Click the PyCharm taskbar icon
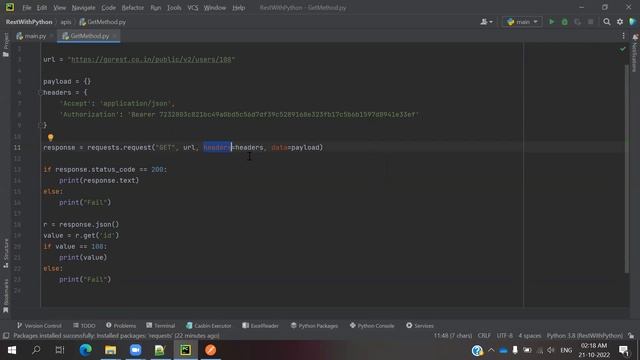Image resolution: width=640 pixels, height=360 pixels. tap(186, 350)
